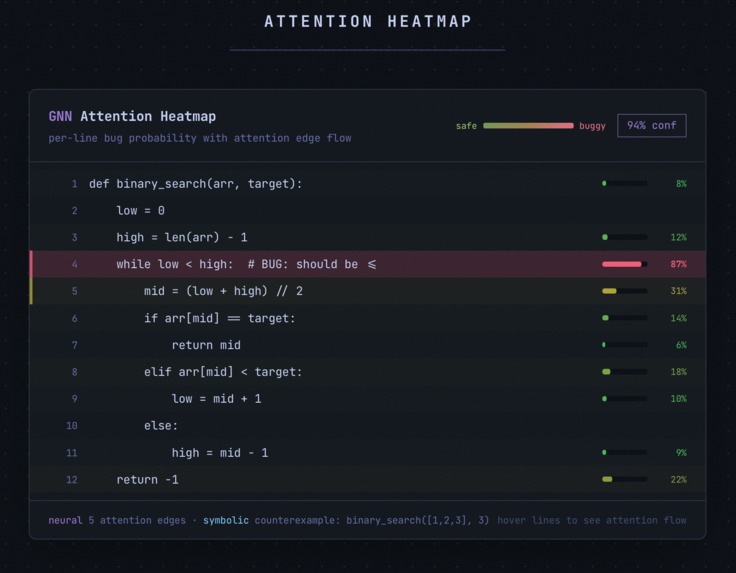This screenshot has height=573, width=736.
Task: Click the 22% percentage value
Action: (678, 479)
